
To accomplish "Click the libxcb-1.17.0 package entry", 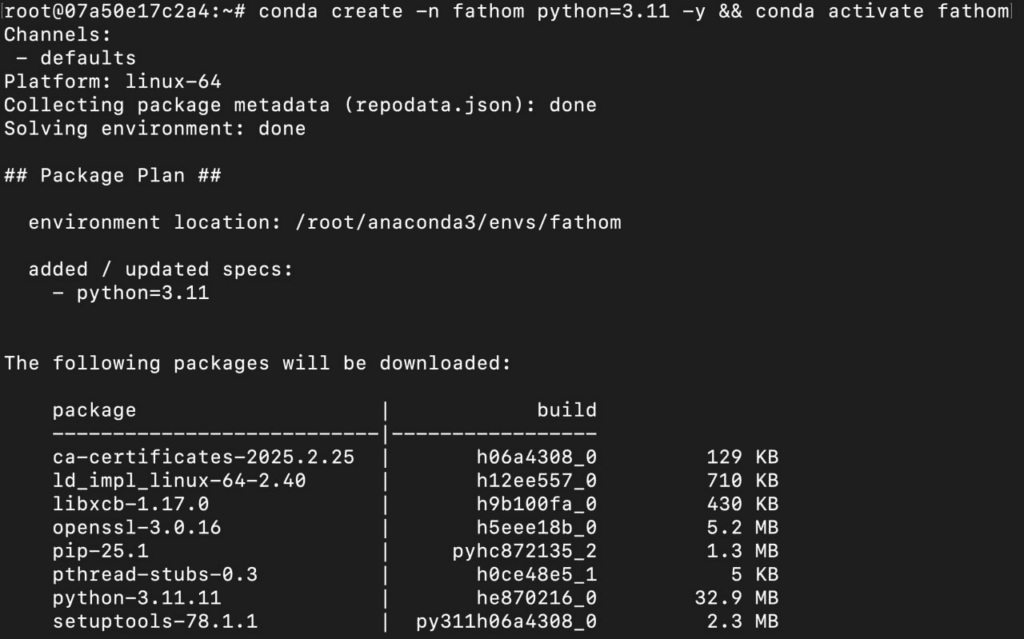I will coord(130,504).
